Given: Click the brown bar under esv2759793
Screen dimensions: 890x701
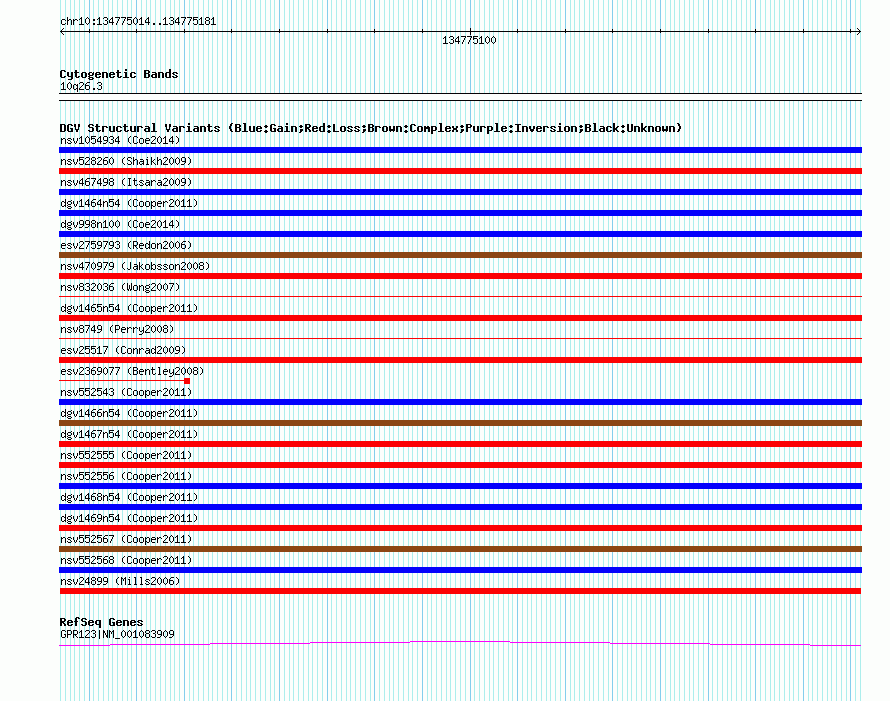Looking at the screenshot, I should [460, 255].
